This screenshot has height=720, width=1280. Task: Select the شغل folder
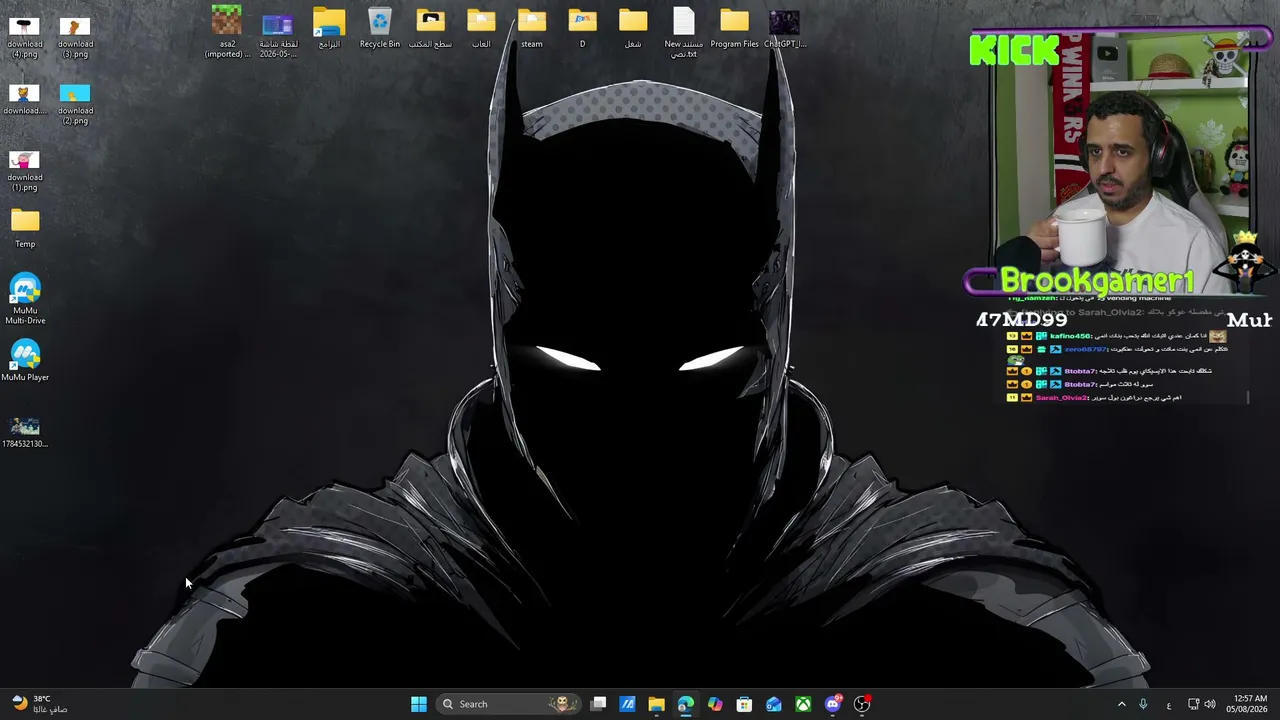pos(633,28)
